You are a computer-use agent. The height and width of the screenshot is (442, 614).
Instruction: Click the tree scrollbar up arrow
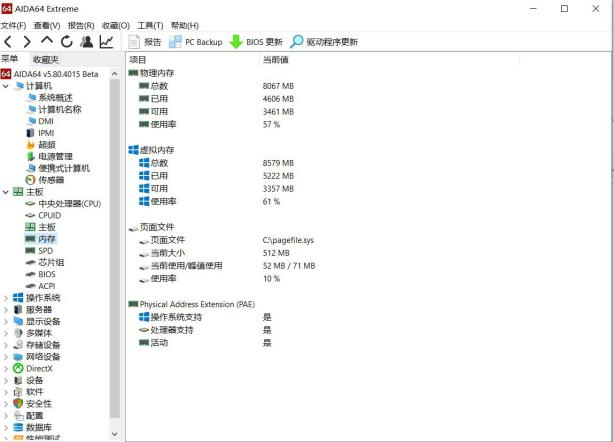(x=115, y=74)
